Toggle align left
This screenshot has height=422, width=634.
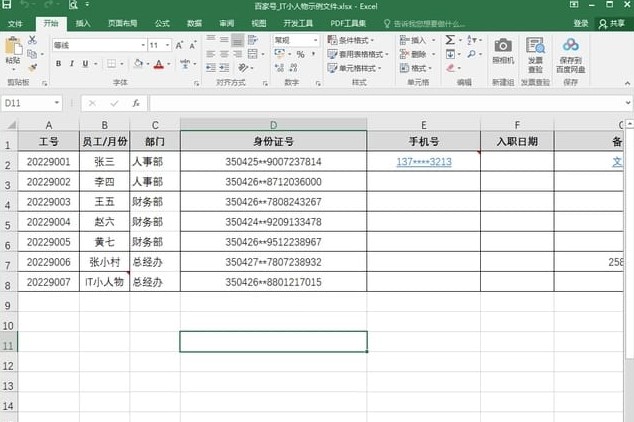coord(211,54)
